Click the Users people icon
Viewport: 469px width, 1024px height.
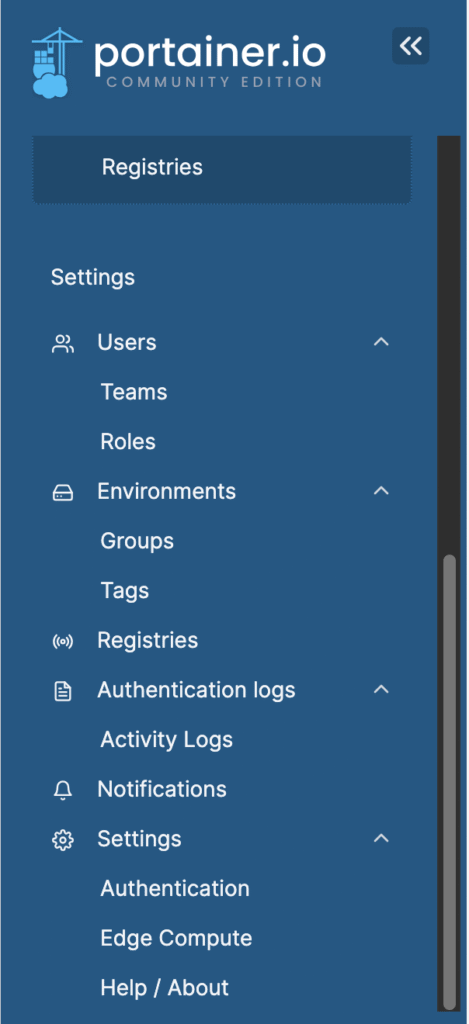[x=63, y=344]
